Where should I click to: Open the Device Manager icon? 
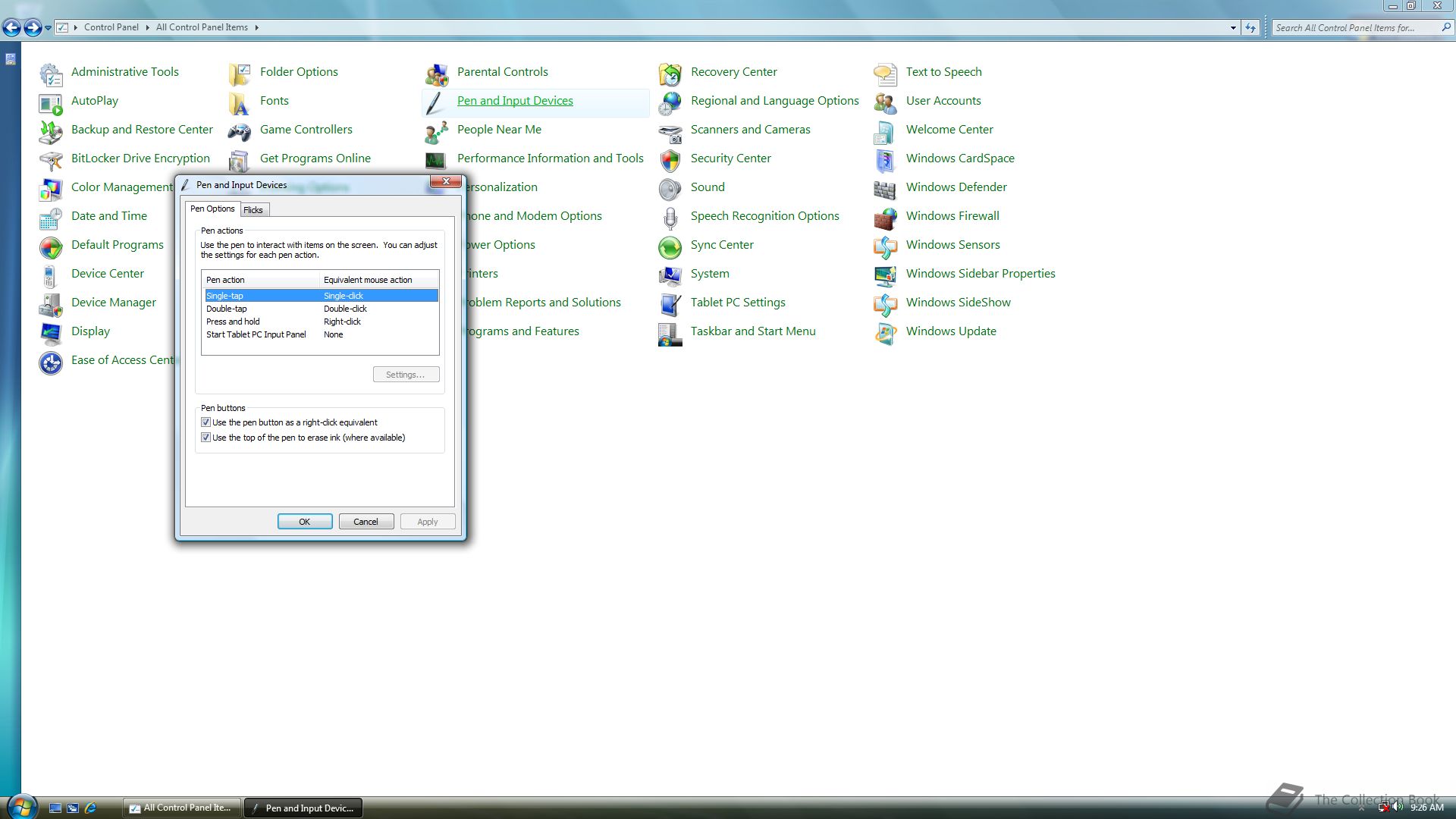click(x=51, y=304)
